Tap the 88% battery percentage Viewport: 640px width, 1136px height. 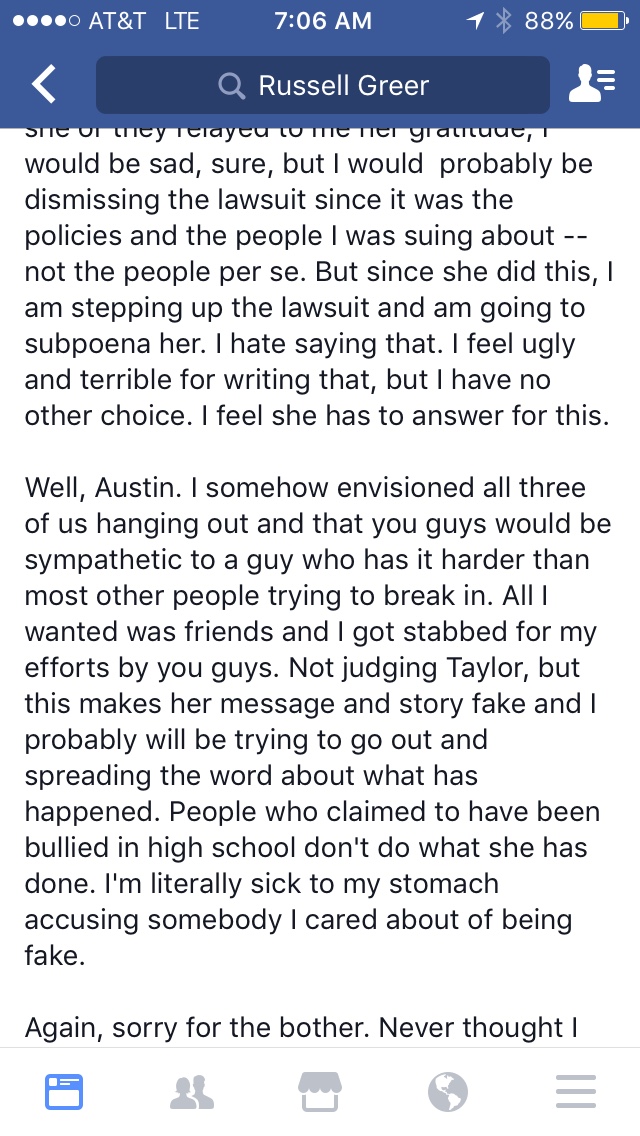point(549,21)
